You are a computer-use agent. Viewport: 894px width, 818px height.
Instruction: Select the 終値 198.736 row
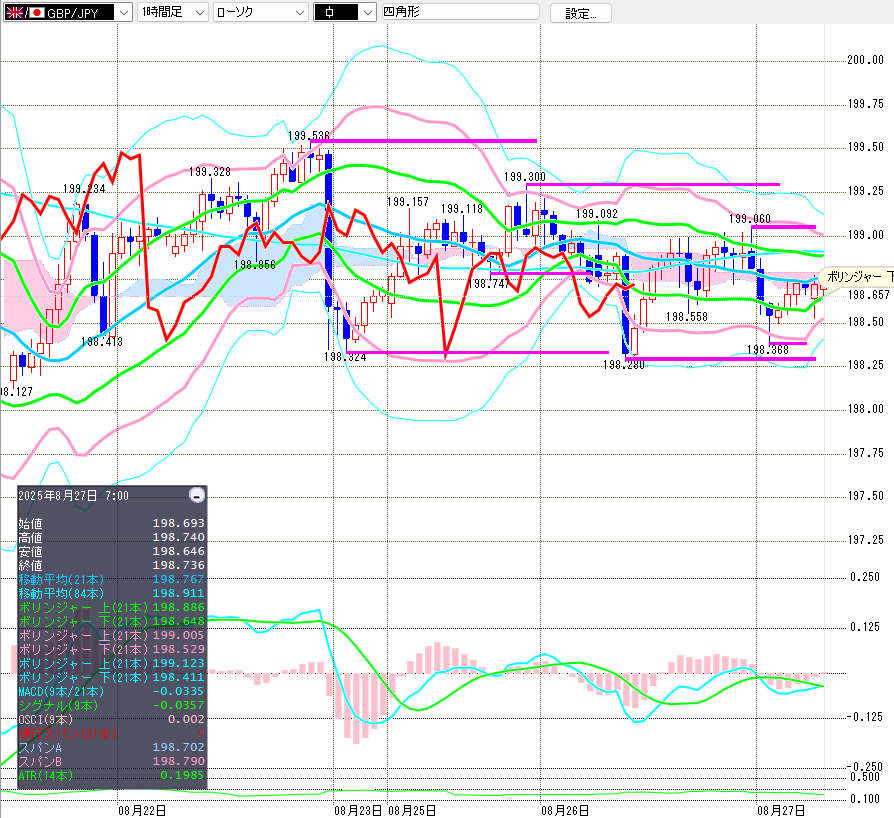(112, 565)
